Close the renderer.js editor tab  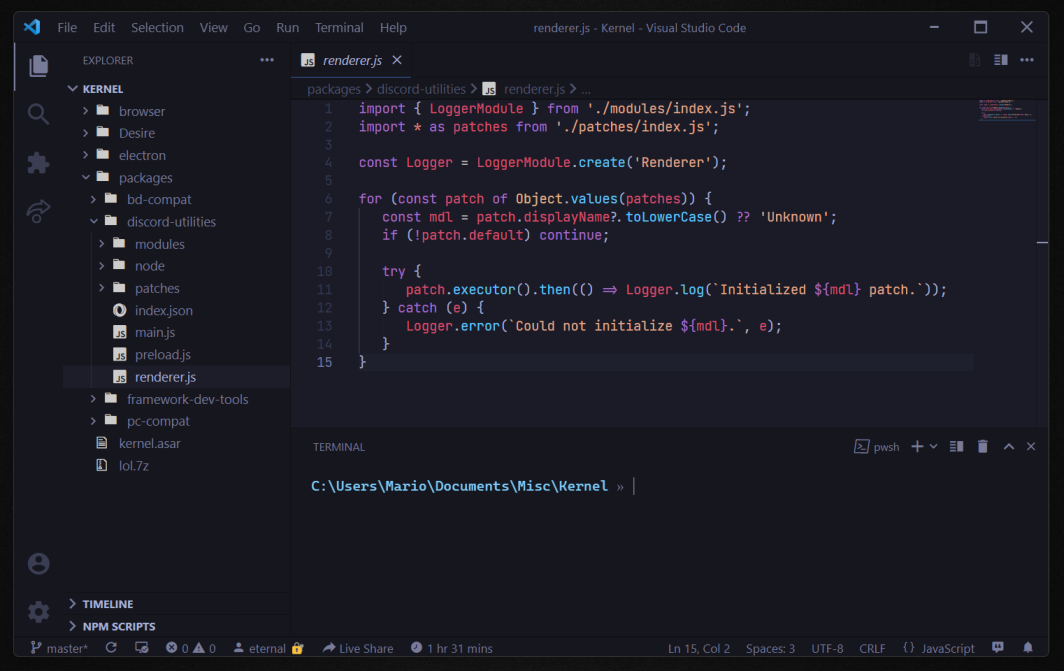[x=397, y=60]
